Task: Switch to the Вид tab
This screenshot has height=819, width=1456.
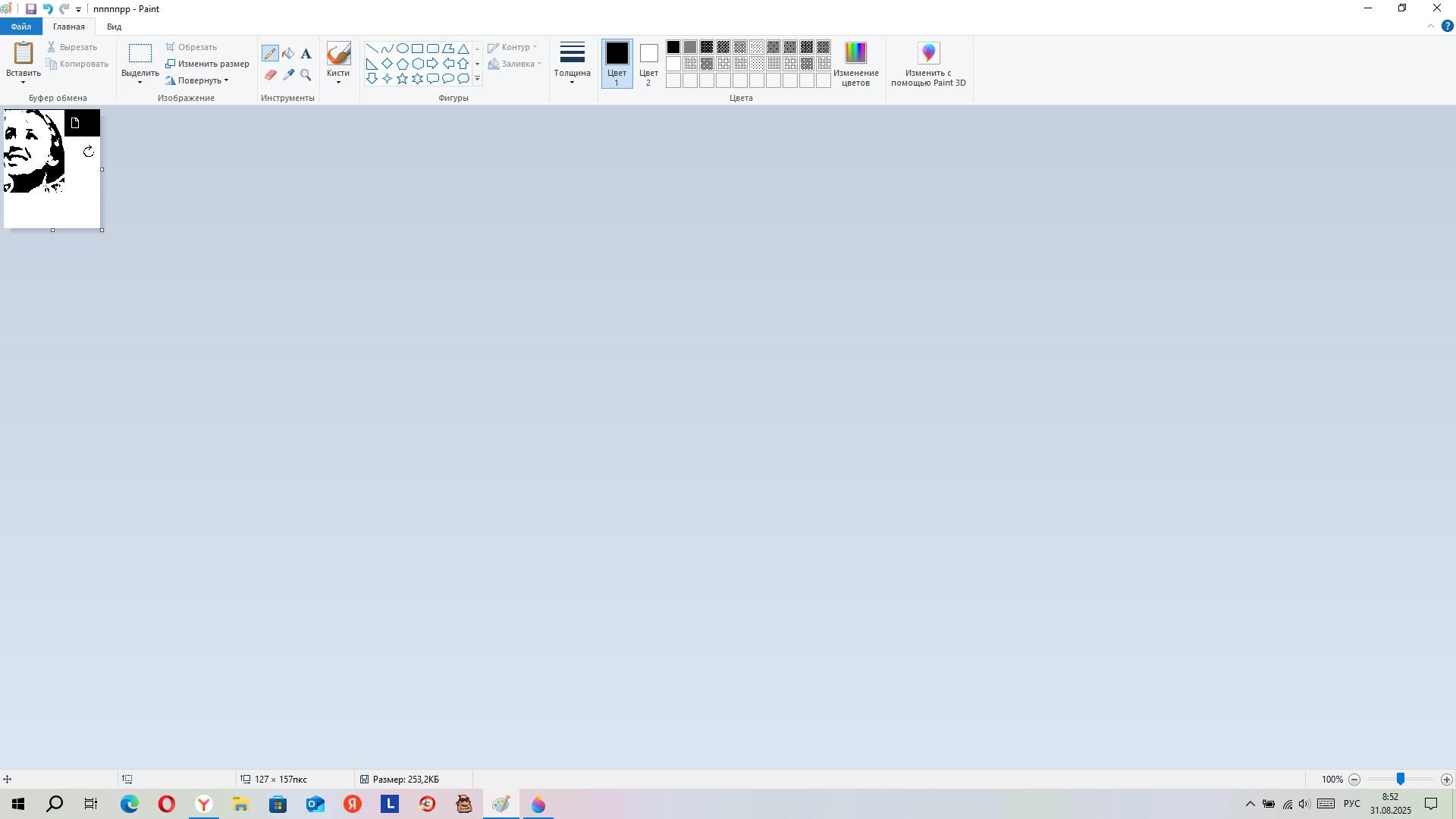Action: point(114,27)
